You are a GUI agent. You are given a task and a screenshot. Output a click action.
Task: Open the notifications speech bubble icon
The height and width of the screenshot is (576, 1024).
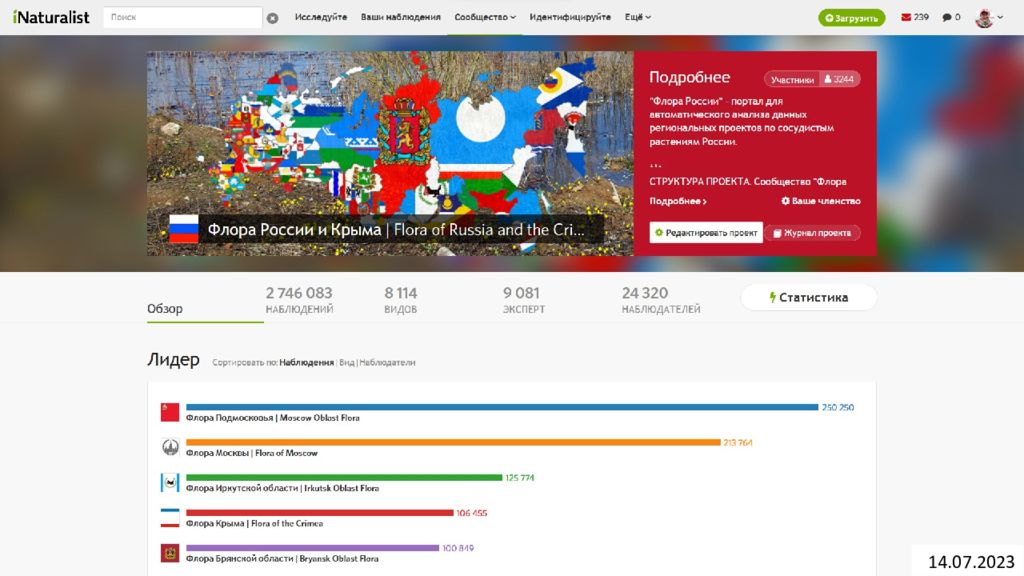click(946, 18)
